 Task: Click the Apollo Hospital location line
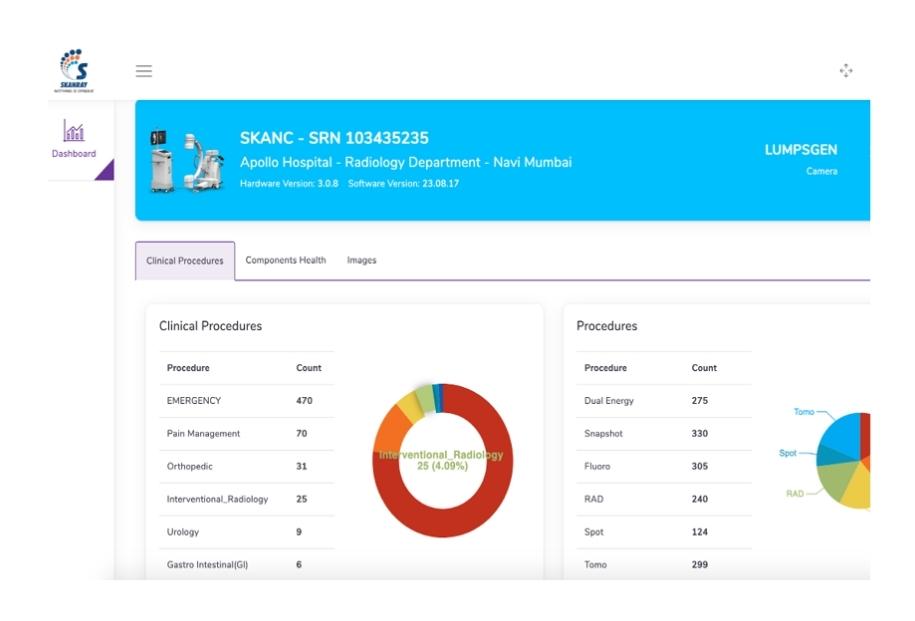point(406,162)
